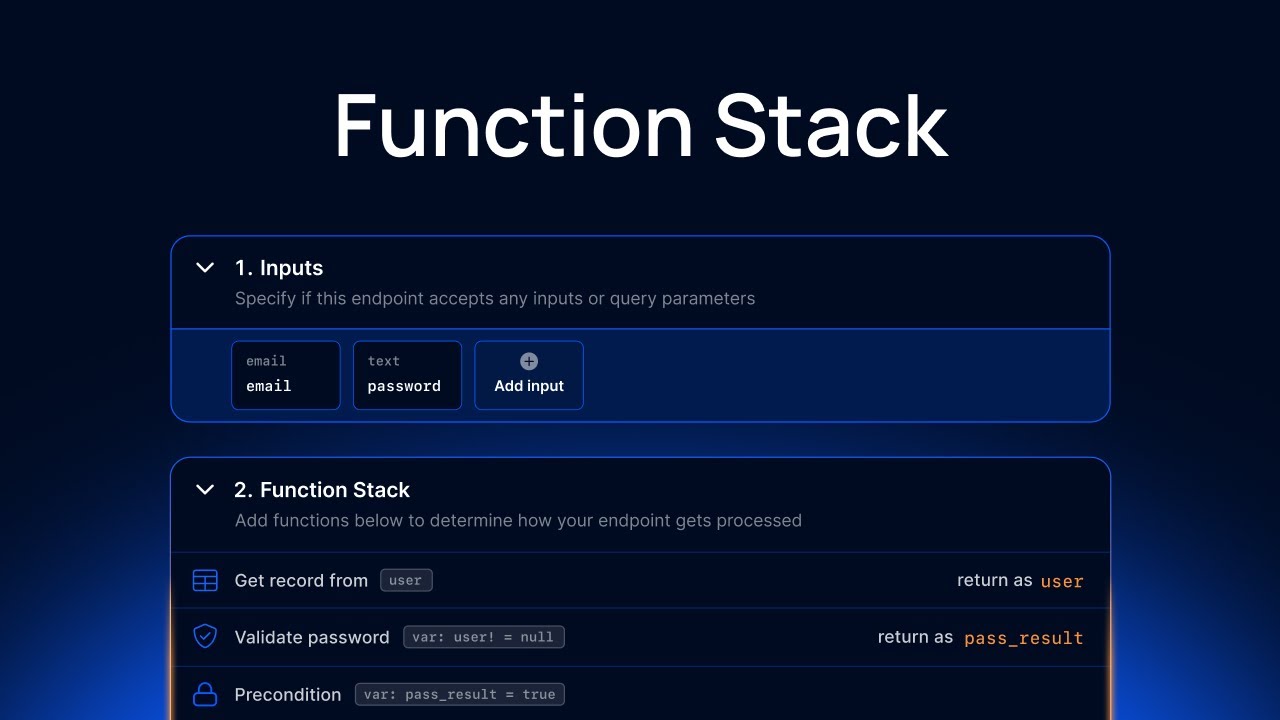Click the chevron beside 1. Inputs
Image resolution: width=1280 pixels, height=720 pixels.
pyautogui.click(x=204, y=267)
